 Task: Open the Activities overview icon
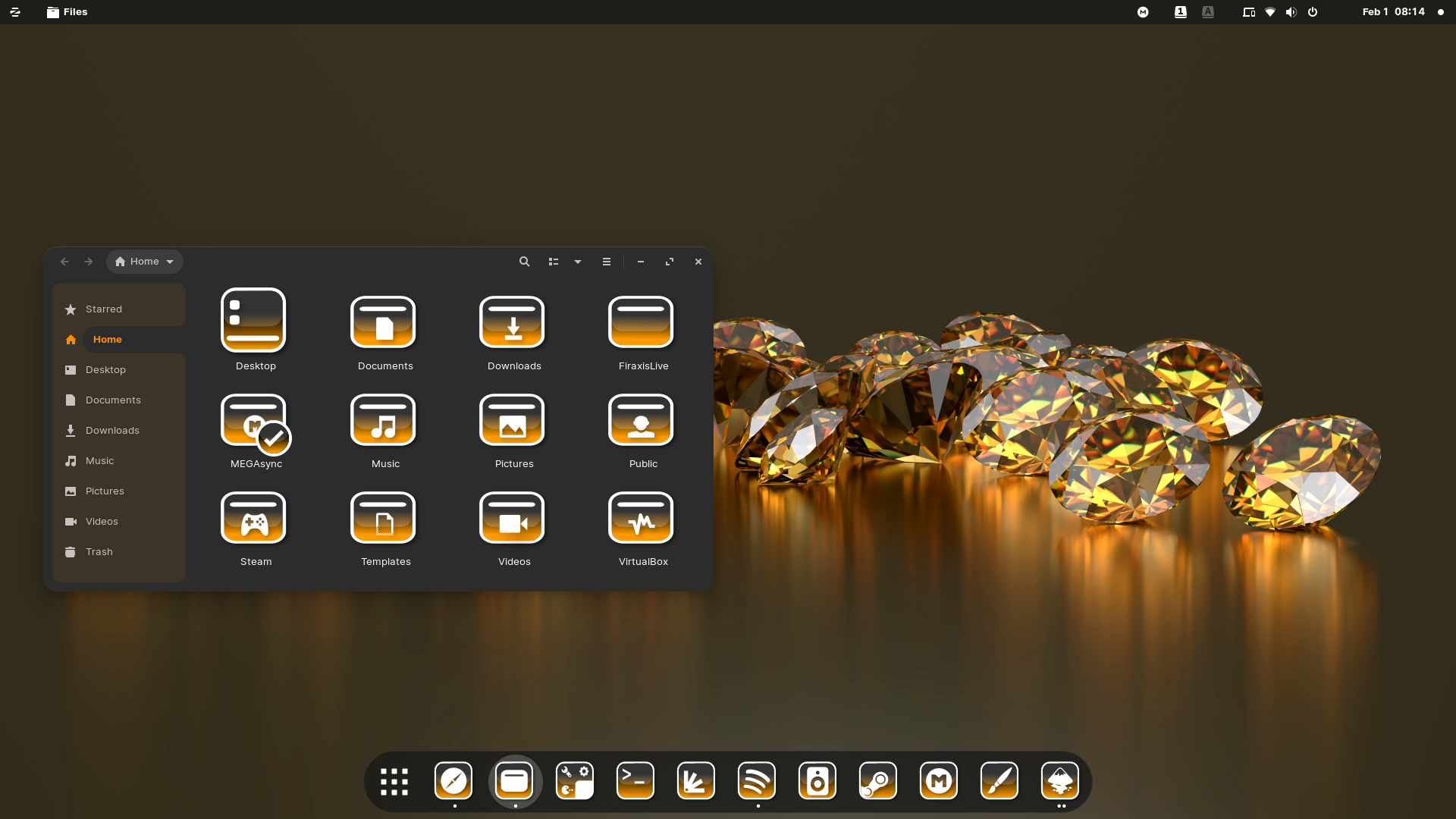click(x=15, y=12)
